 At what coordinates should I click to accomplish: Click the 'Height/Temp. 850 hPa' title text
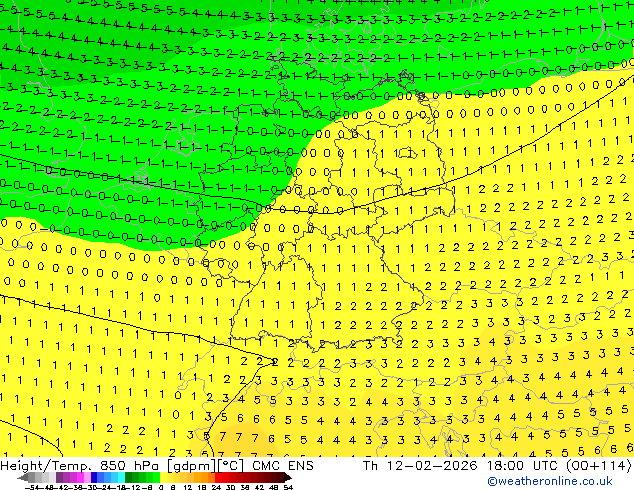tap(79, 466)
